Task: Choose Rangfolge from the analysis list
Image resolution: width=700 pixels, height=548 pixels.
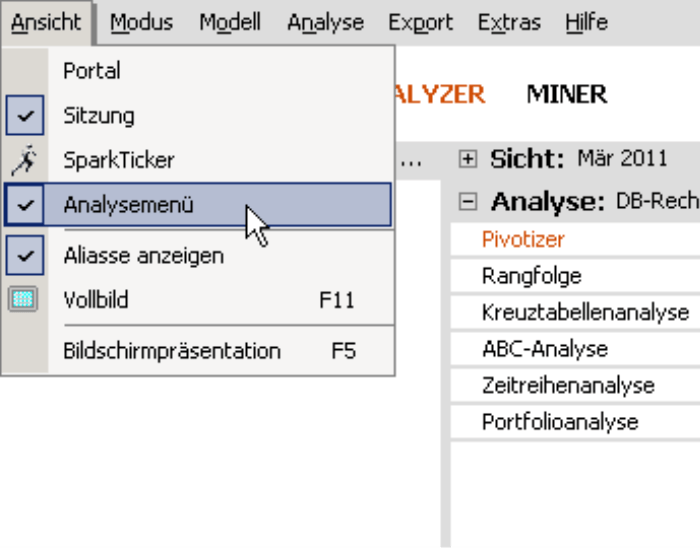Action: pos(531,276)
